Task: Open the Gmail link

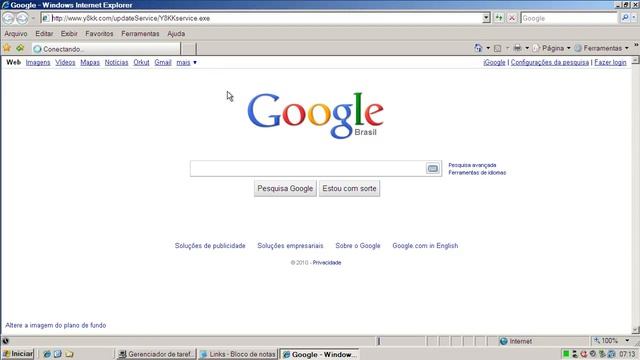Action: tap(163, 62)
